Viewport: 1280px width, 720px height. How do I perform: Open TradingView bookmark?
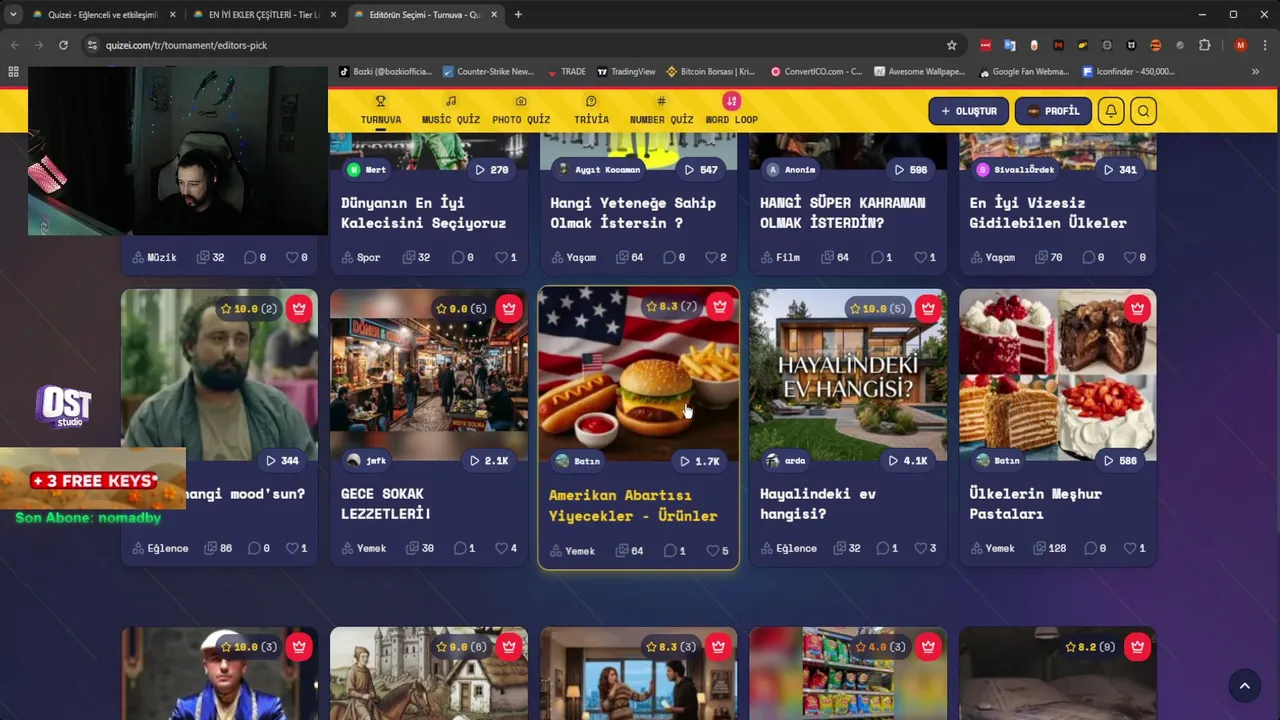click(x=625, y=72)
